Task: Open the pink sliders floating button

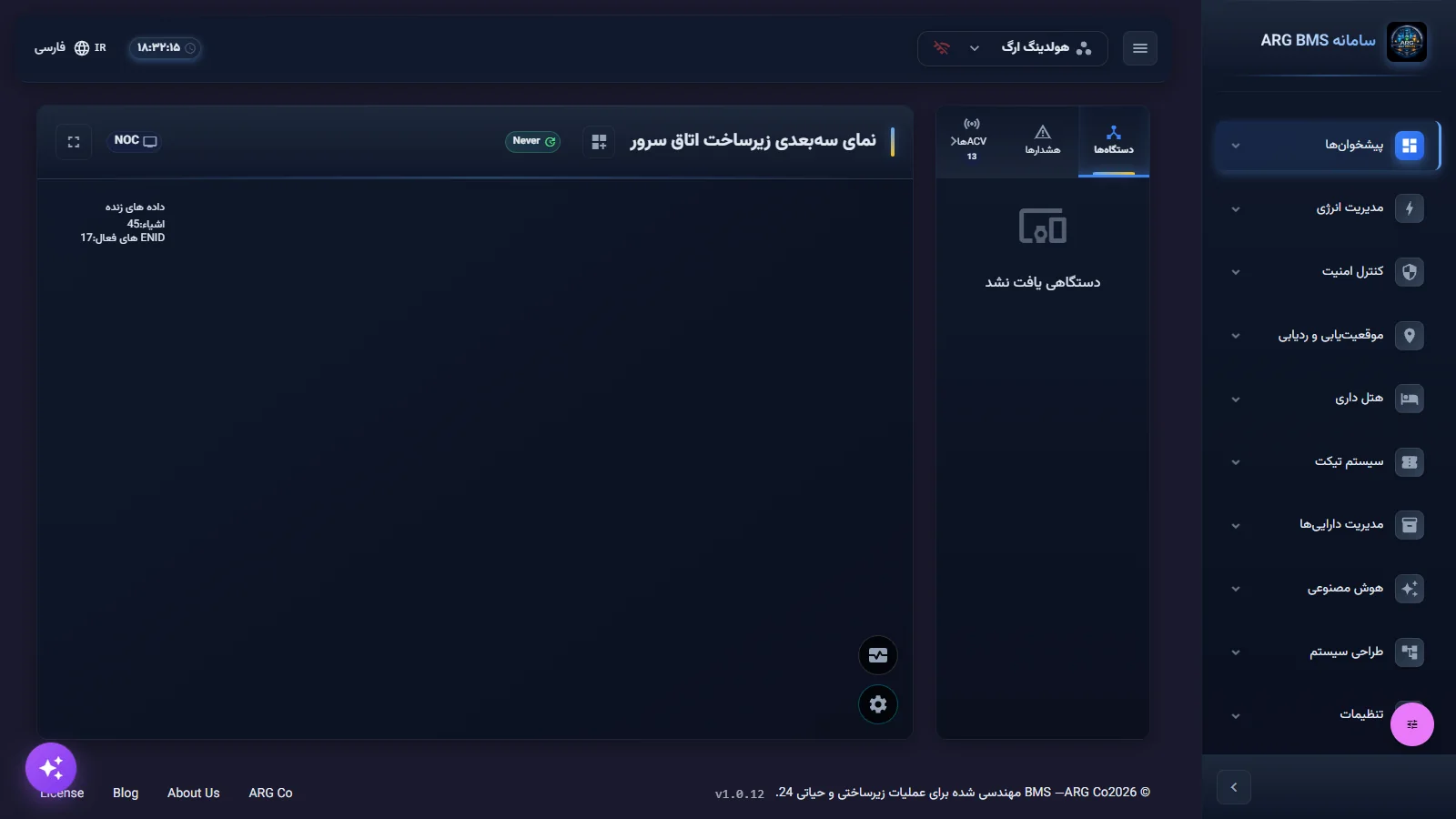Action: [x=1411, y=724]
